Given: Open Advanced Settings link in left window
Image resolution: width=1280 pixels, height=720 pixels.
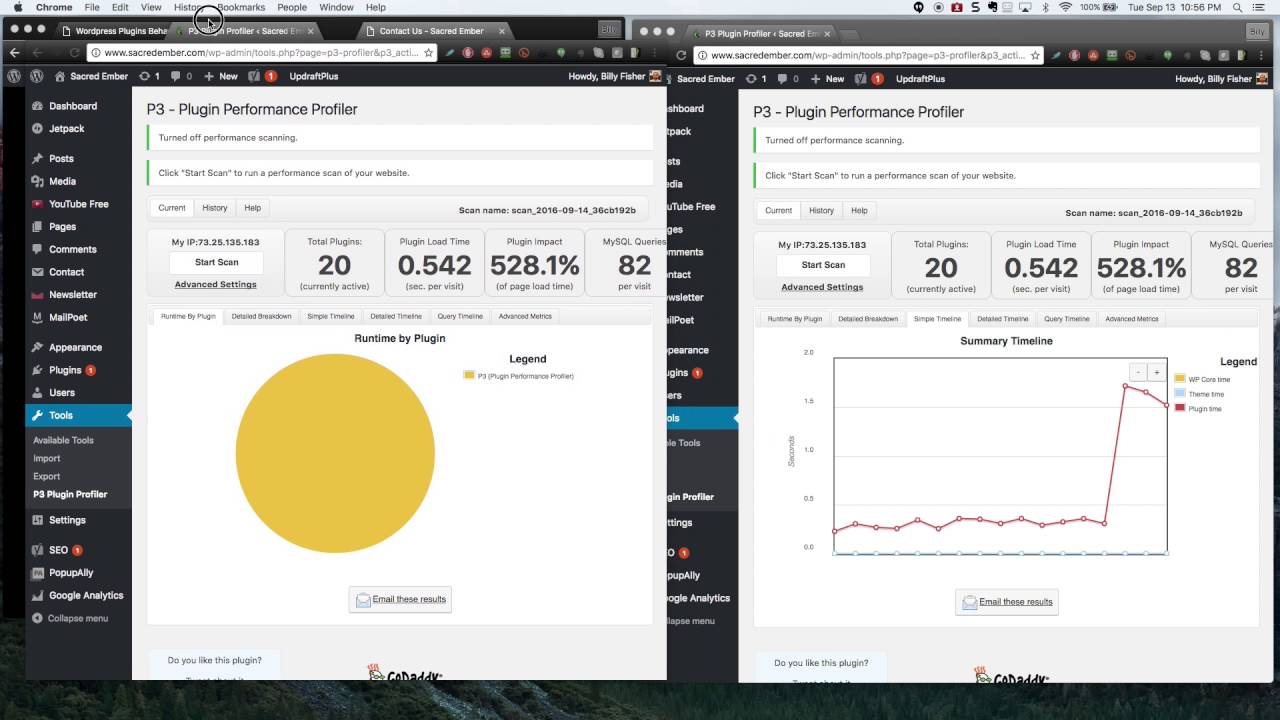Looking at the screenshot, I should coord(216,285).
